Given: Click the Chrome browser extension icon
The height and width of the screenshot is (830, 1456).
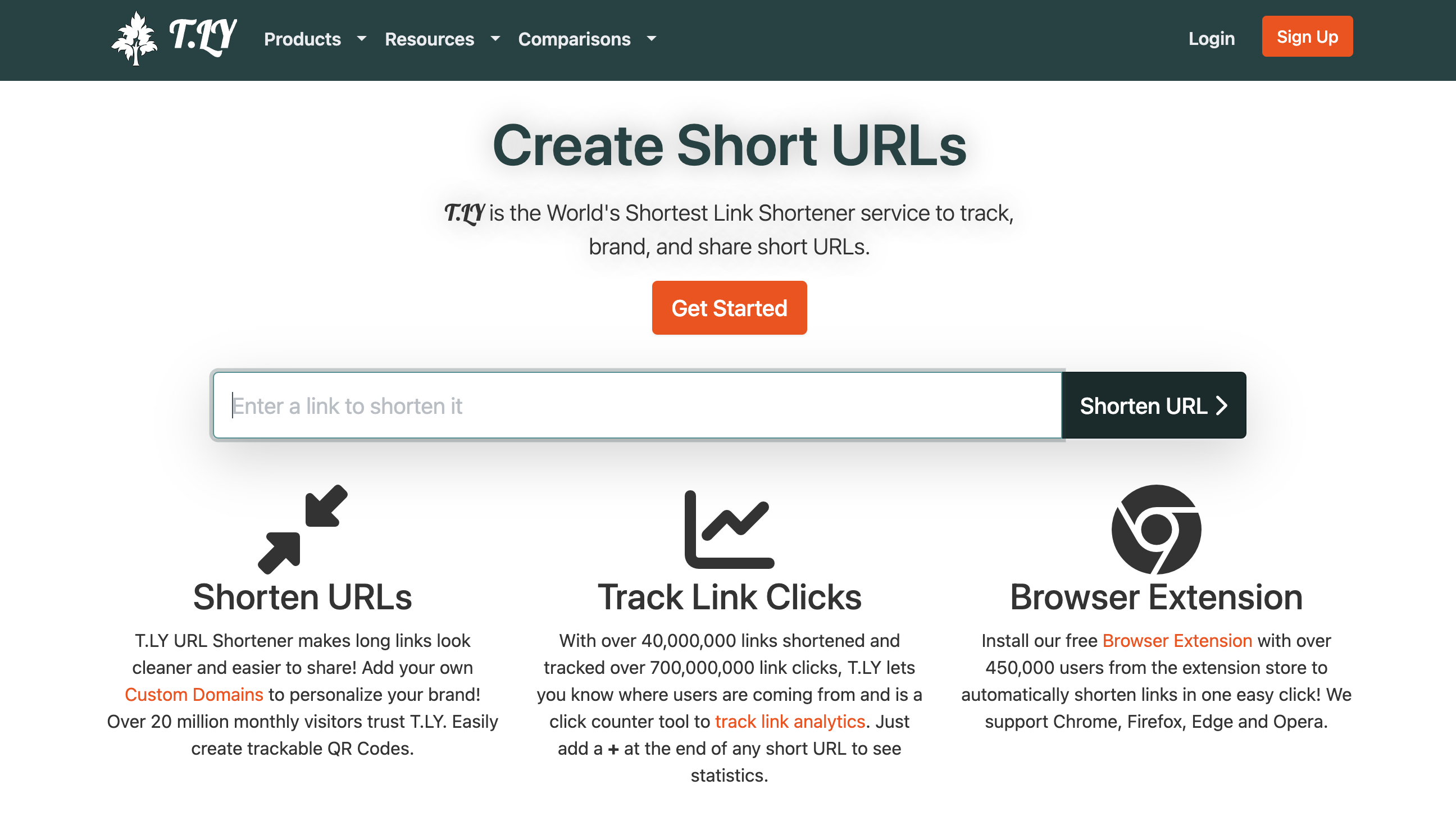Looking at the screenshot, I should (x=1156, y=529).
